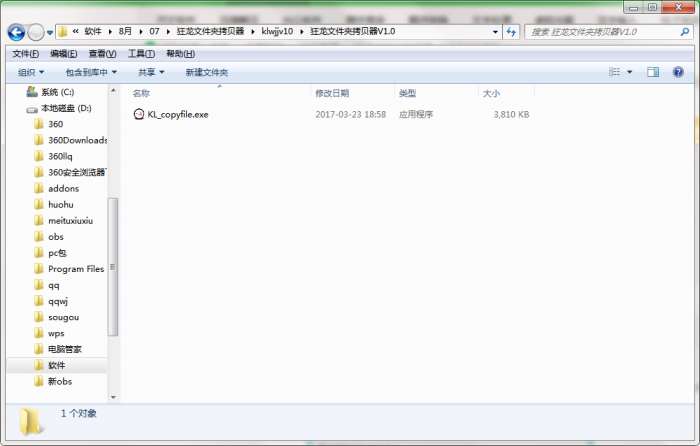The width and height of the screenshot is (700, 446).
Task: Click the sougou folder icon
Action: [39, 317]
